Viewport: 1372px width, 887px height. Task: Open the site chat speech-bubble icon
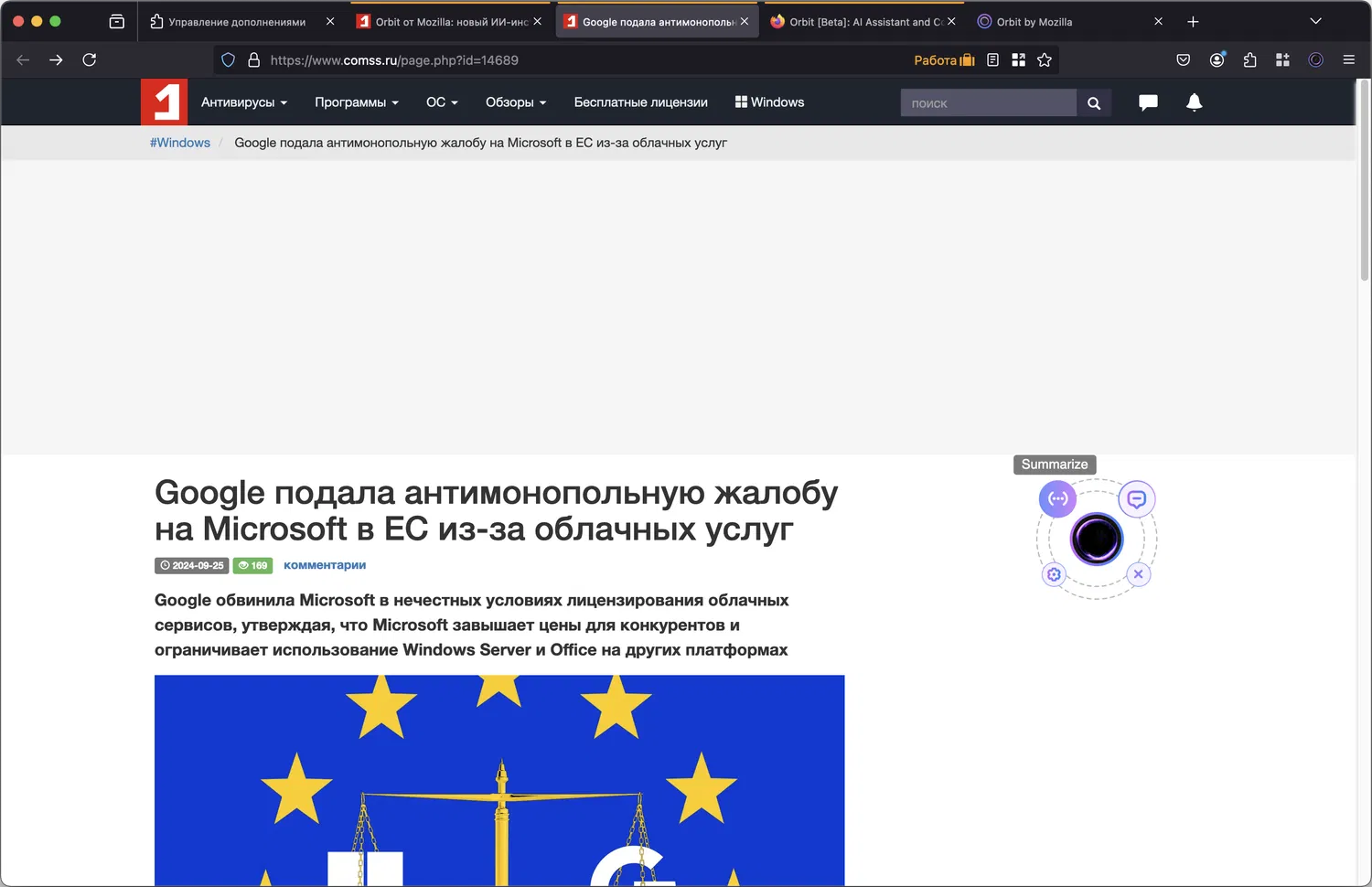point(1148,102)
